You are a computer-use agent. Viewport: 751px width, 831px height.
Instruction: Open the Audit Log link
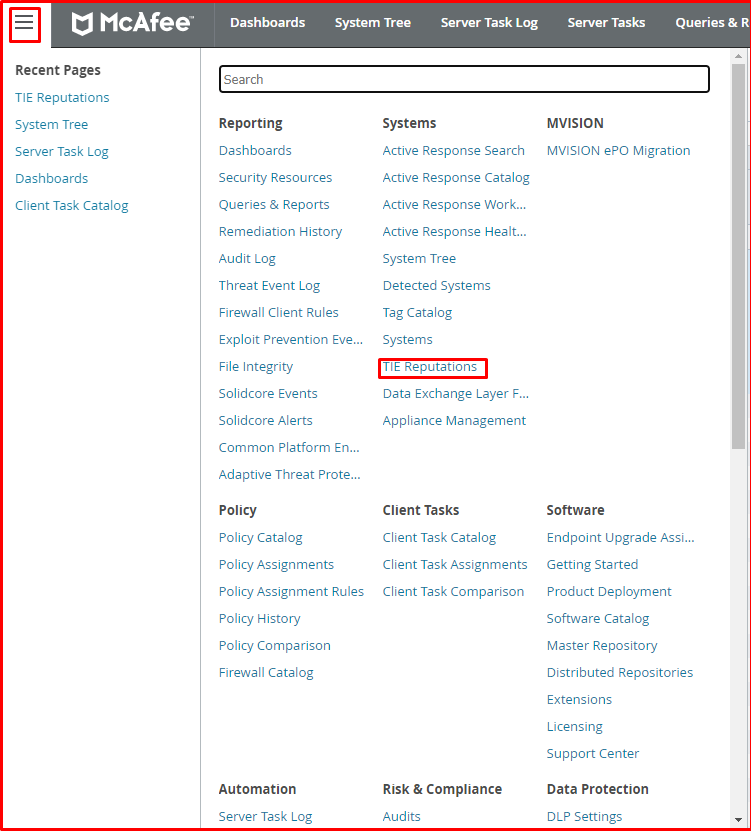(x=247, y=259)
